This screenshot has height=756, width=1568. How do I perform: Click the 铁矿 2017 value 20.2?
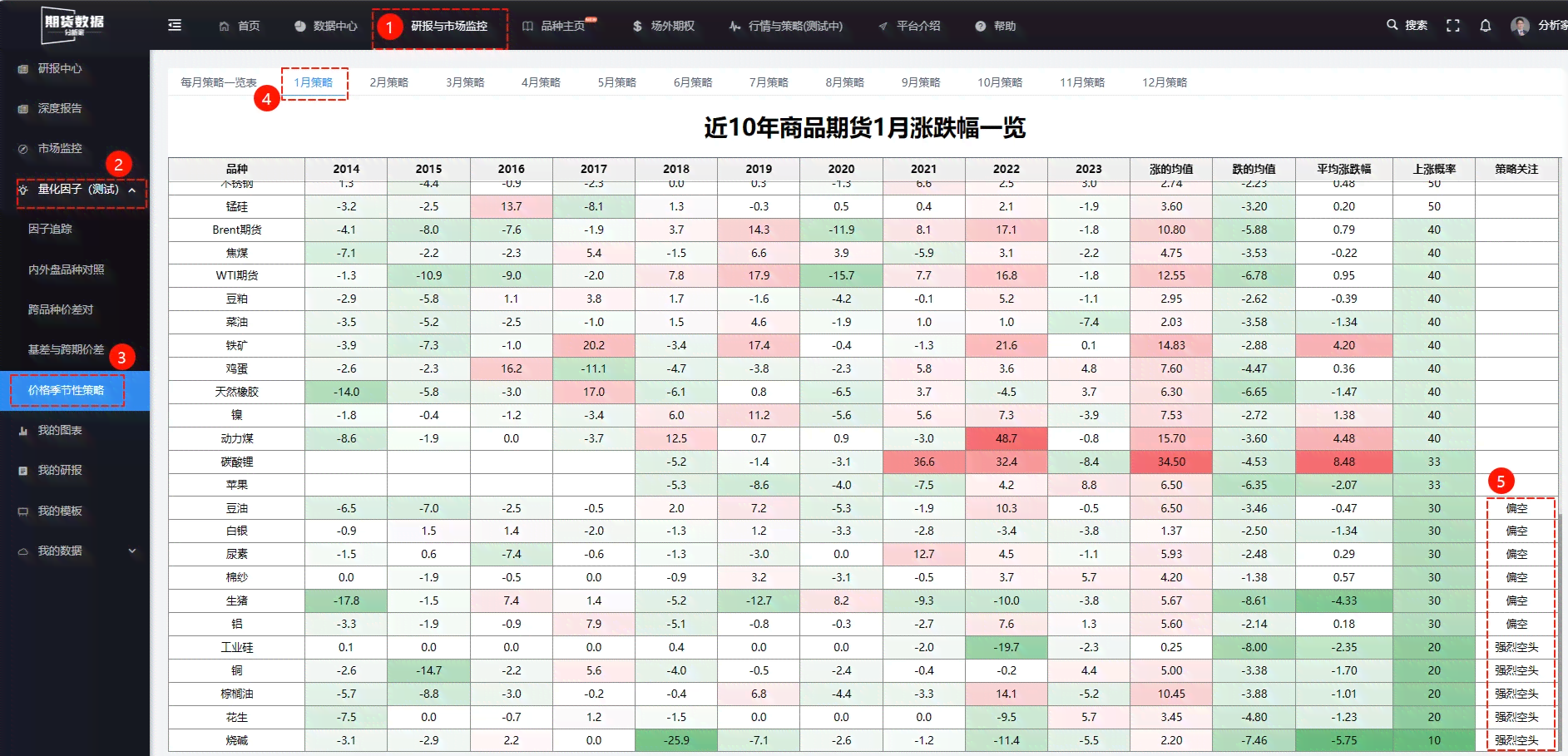(x=594, y=345)
